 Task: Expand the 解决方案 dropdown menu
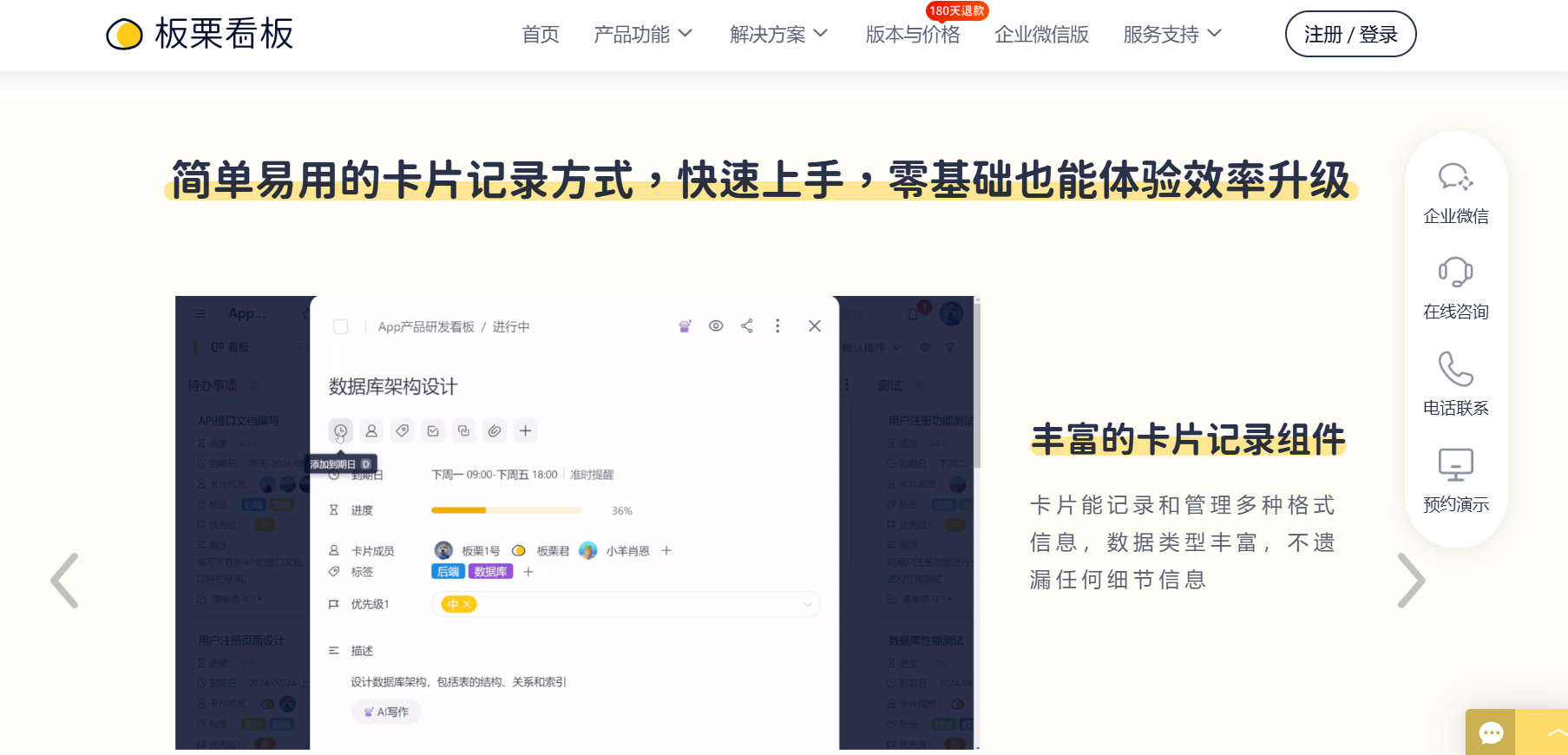click(x=779, y=34)
